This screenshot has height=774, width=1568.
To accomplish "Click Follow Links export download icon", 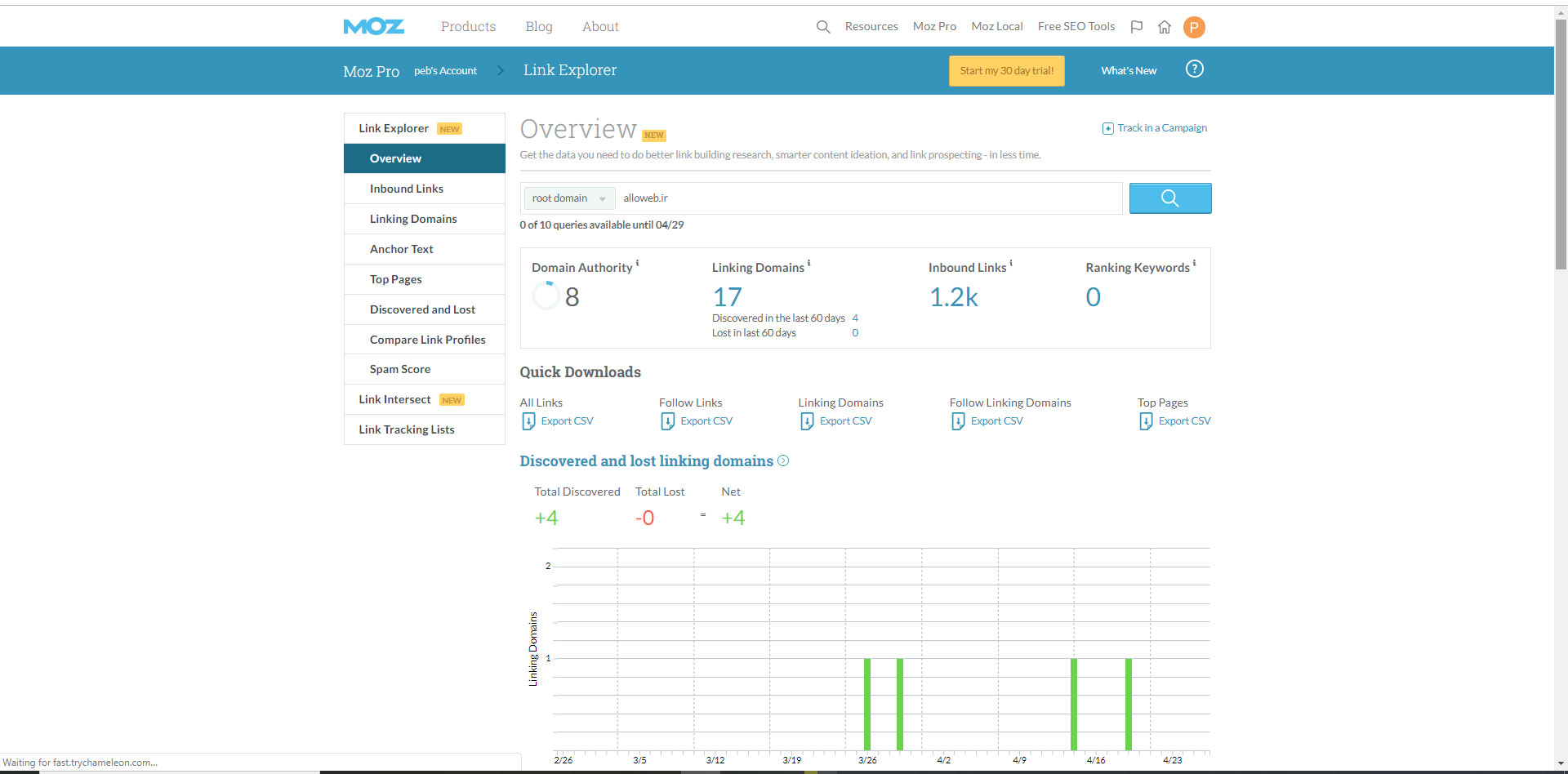I will click(667, 421).
